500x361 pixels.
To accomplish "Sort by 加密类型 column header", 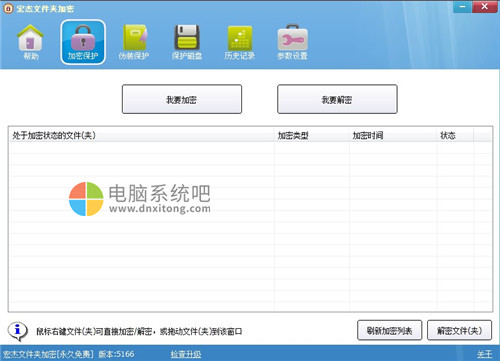I will click(312, 135).
